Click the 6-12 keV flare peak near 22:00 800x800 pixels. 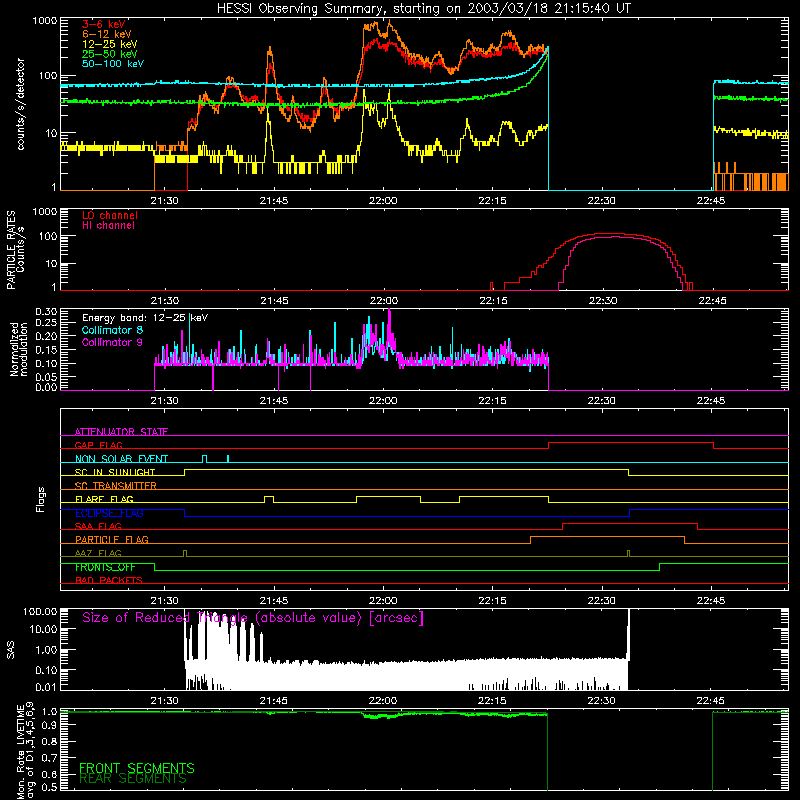tap(390, 21)
